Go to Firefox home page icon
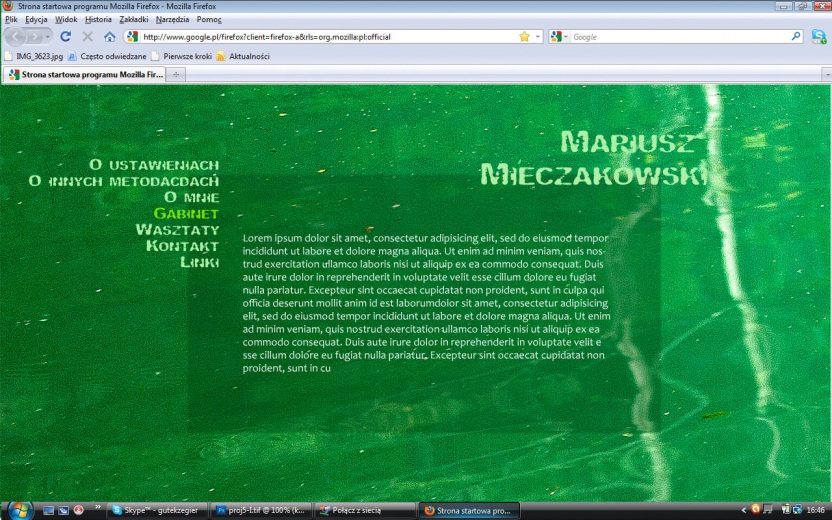This screenshot has width=832, height=520. tap(110, 37)
